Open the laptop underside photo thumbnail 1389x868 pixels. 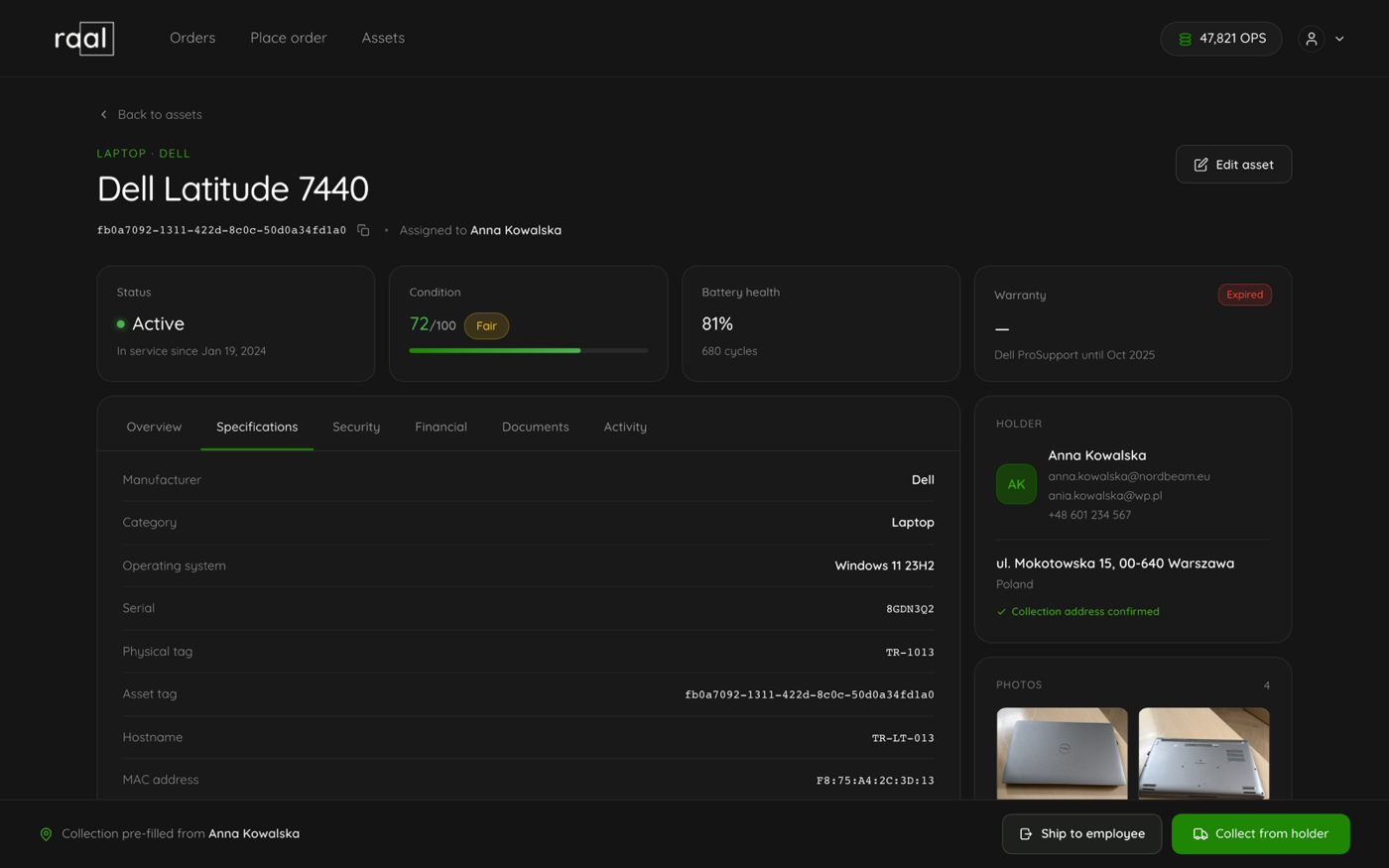(1203, 754)
